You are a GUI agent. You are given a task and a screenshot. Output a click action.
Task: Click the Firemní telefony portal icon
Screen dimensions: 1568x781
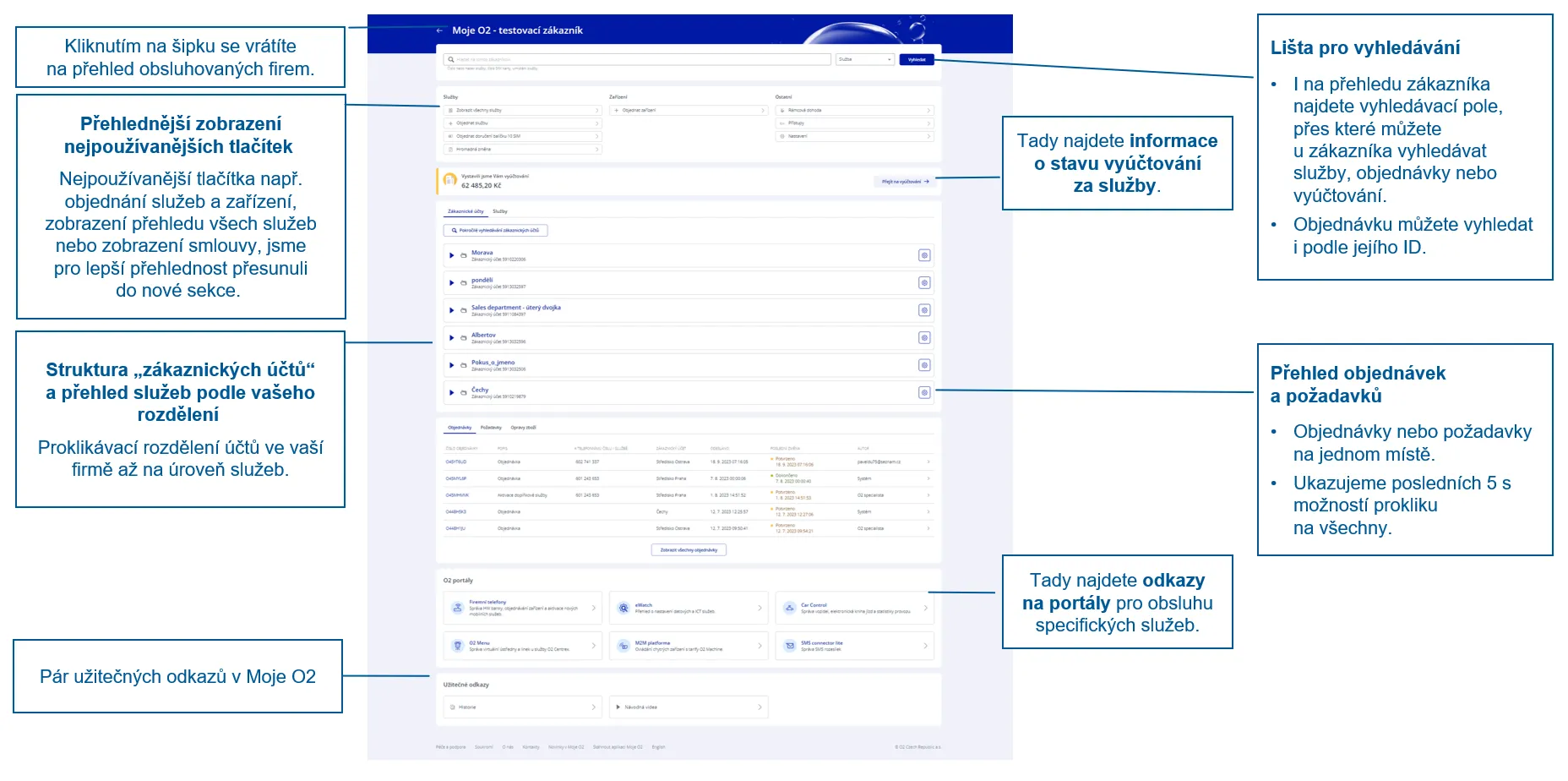[457, 608]
